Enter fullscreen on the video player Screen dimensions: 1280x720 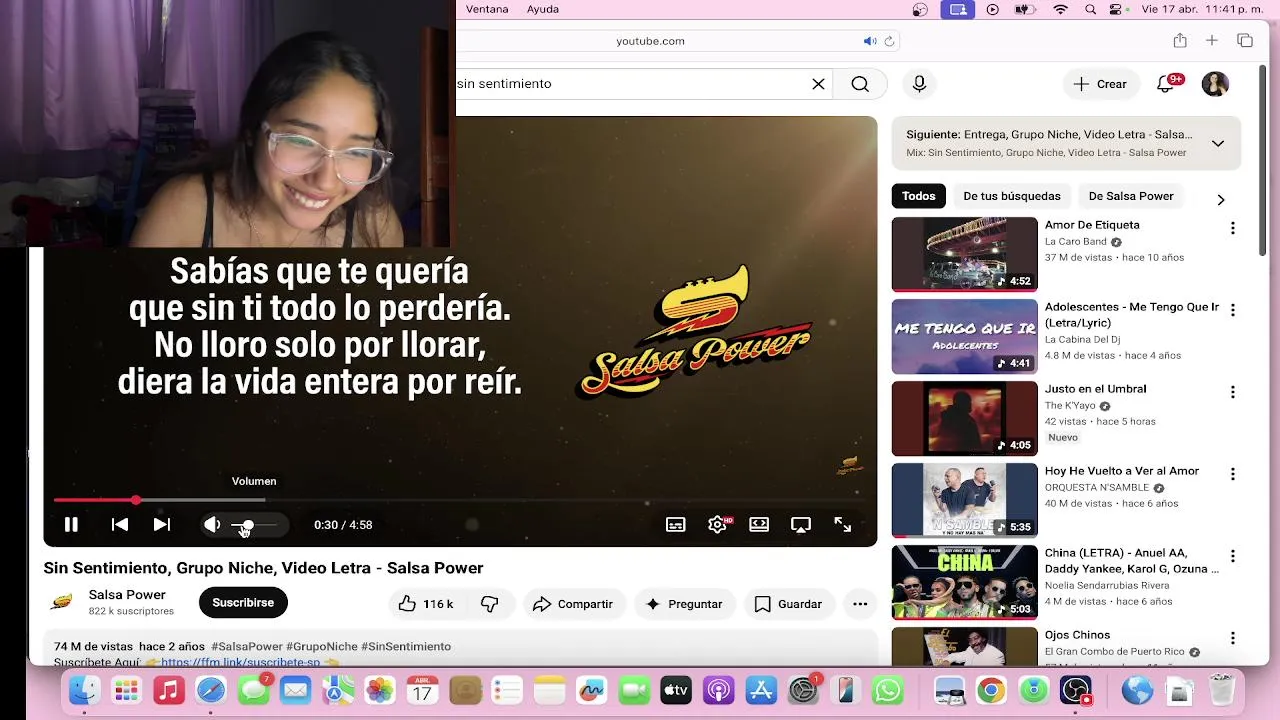click(x=843, y=524)
